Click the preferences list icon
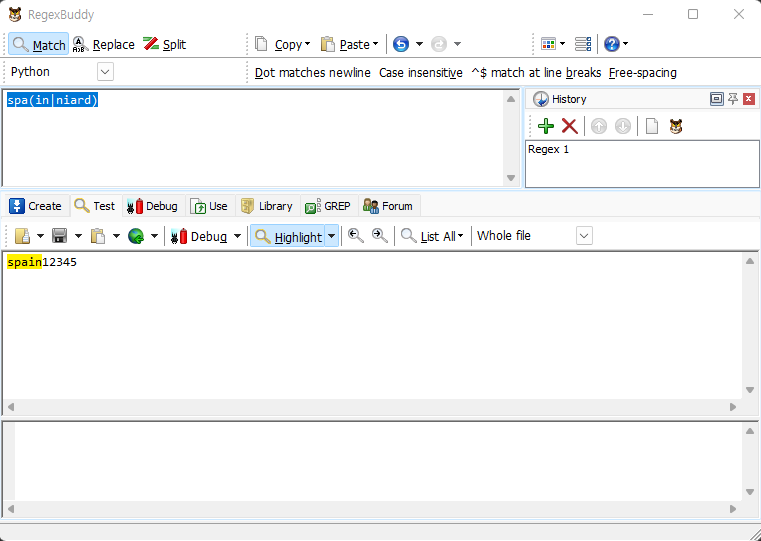Screen dimensions: 761x541 point(582,44)
